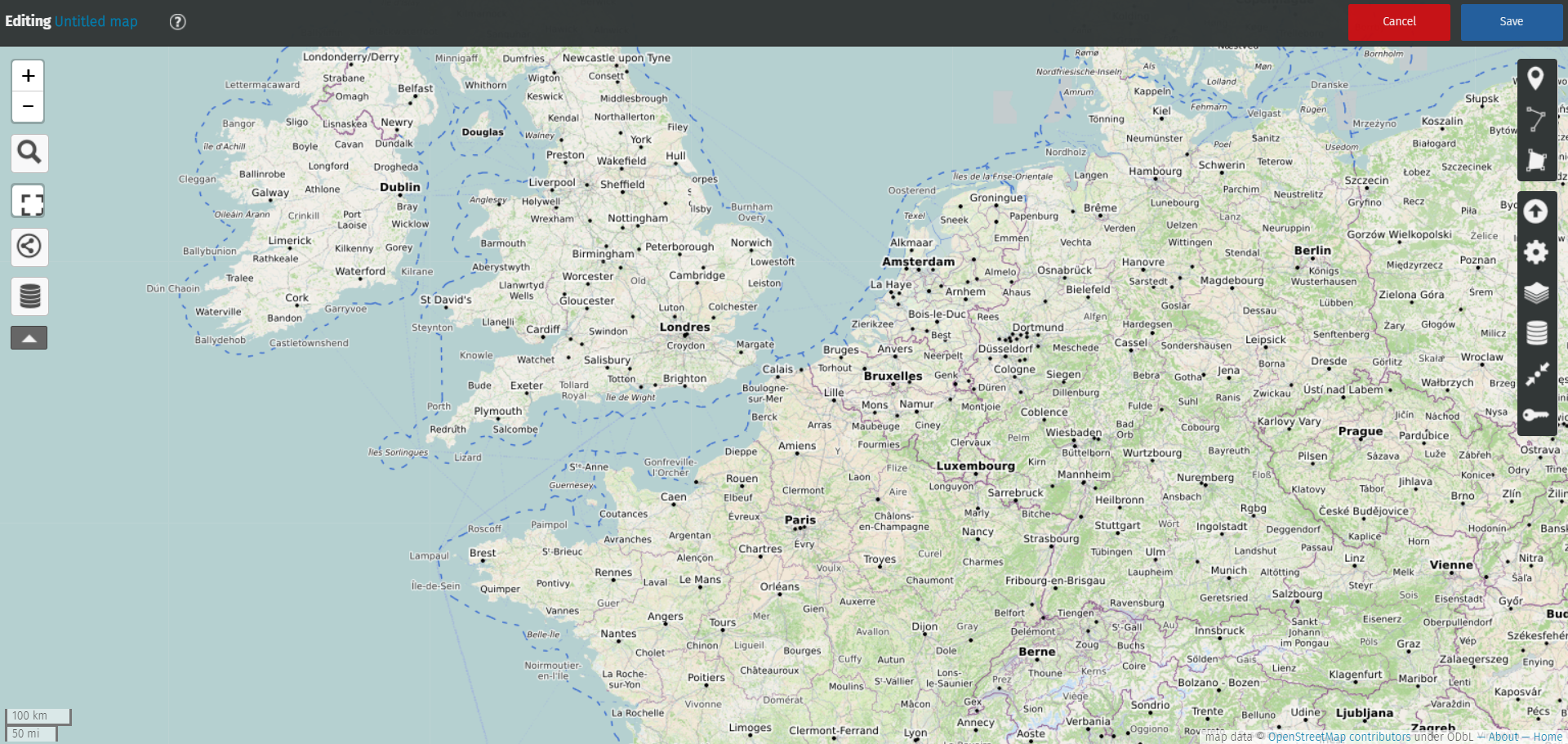The width and height of the screenshot is (1568, 744).
Task: Open the About link in attribution
Action: click(x=1503, y=737)
